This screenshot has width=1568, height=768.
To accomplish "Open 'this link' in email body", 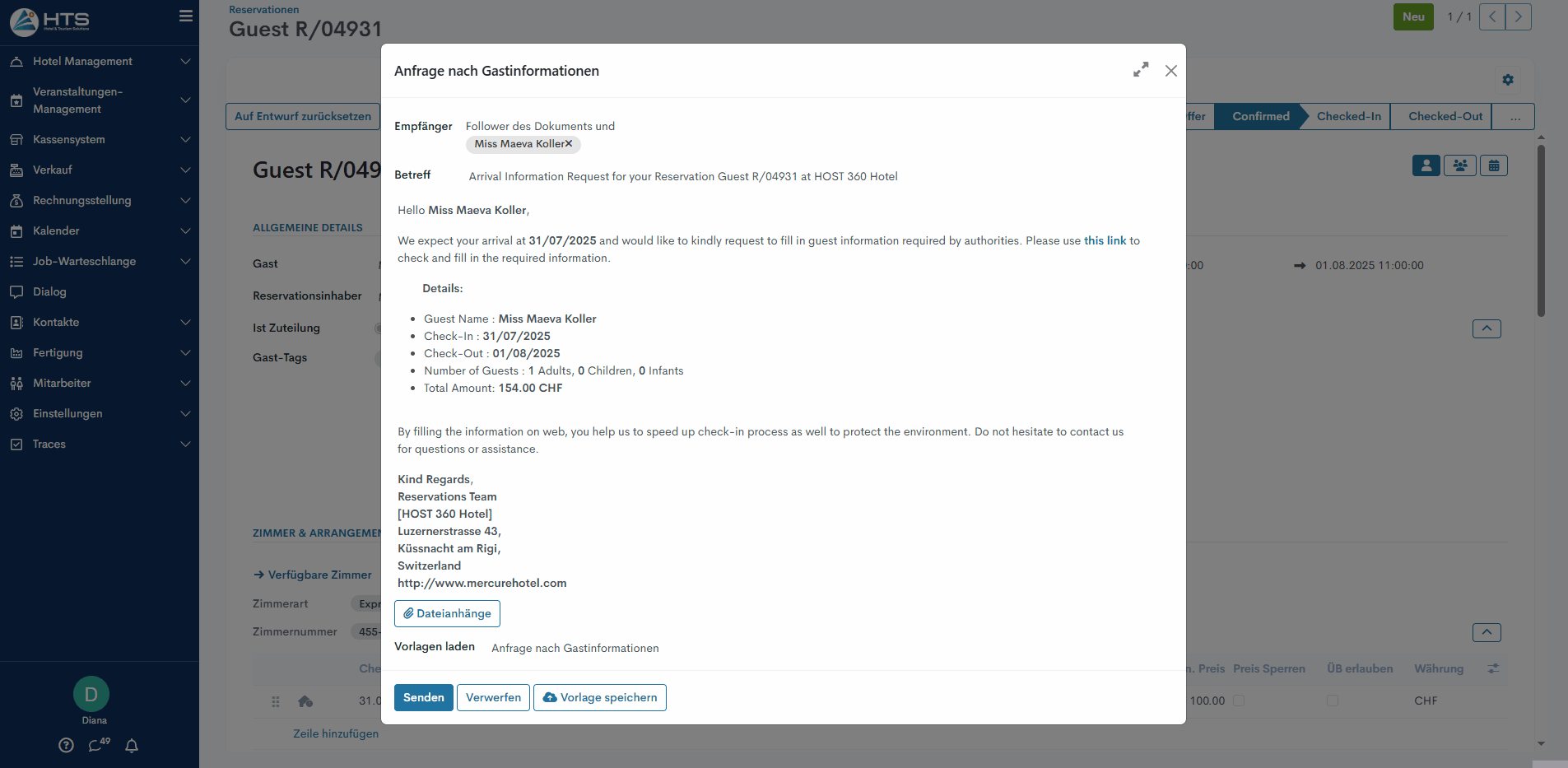I will click(1105, 241).
